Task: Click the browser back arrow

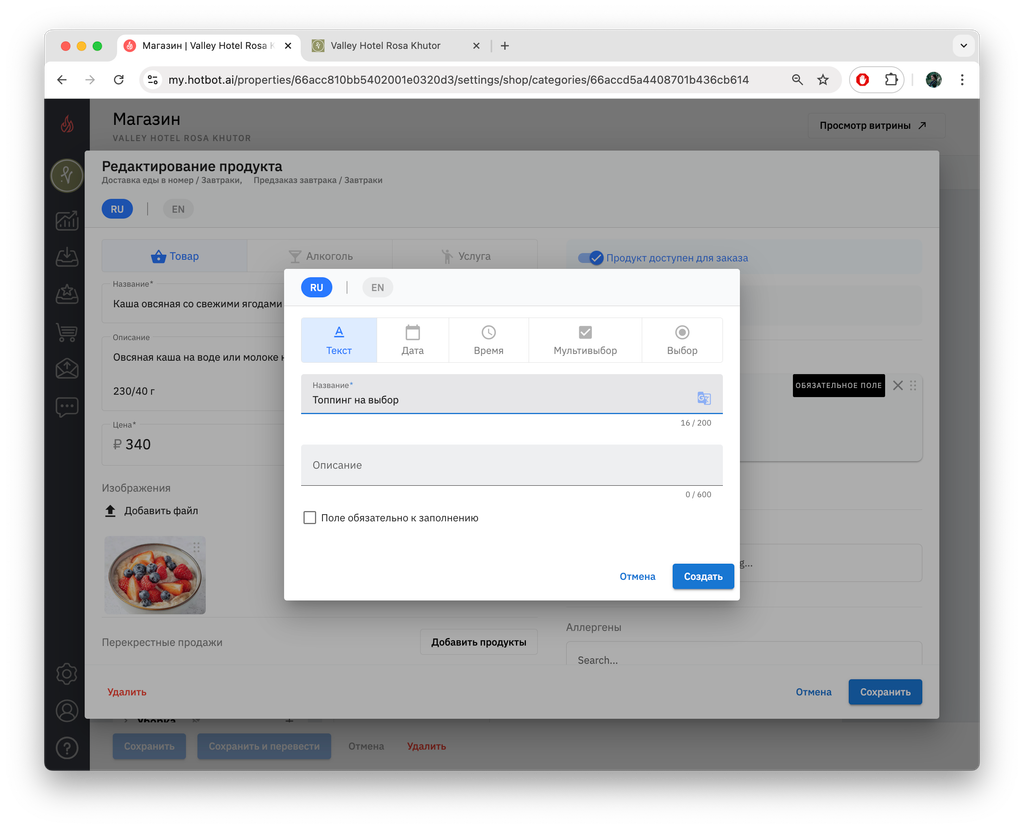Action: 62,80
